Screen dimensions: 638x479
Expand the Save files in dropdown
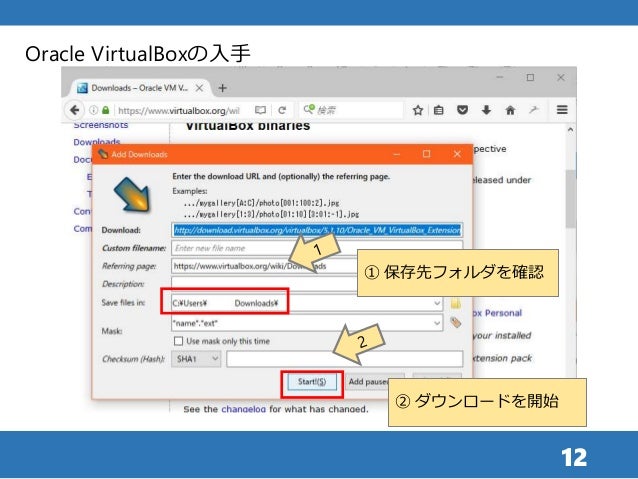click(437, 303)
